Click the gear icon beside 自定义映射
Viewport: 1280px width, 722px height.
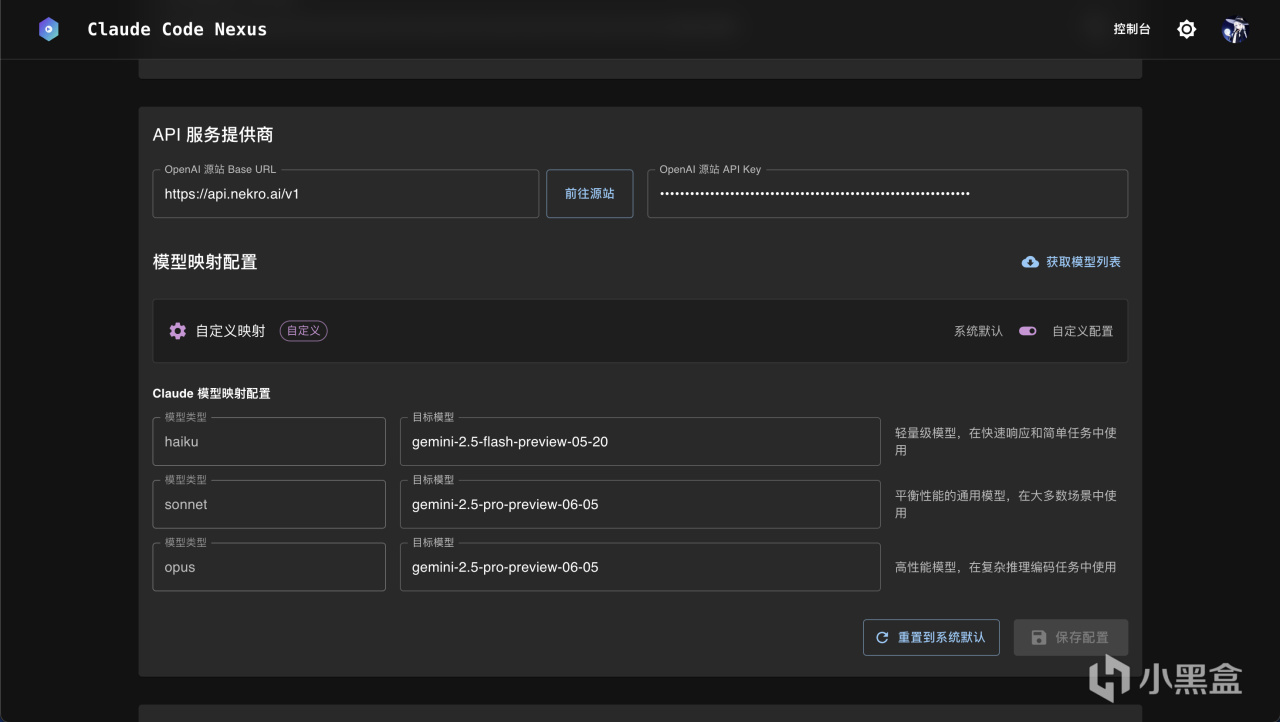[178, 331]
